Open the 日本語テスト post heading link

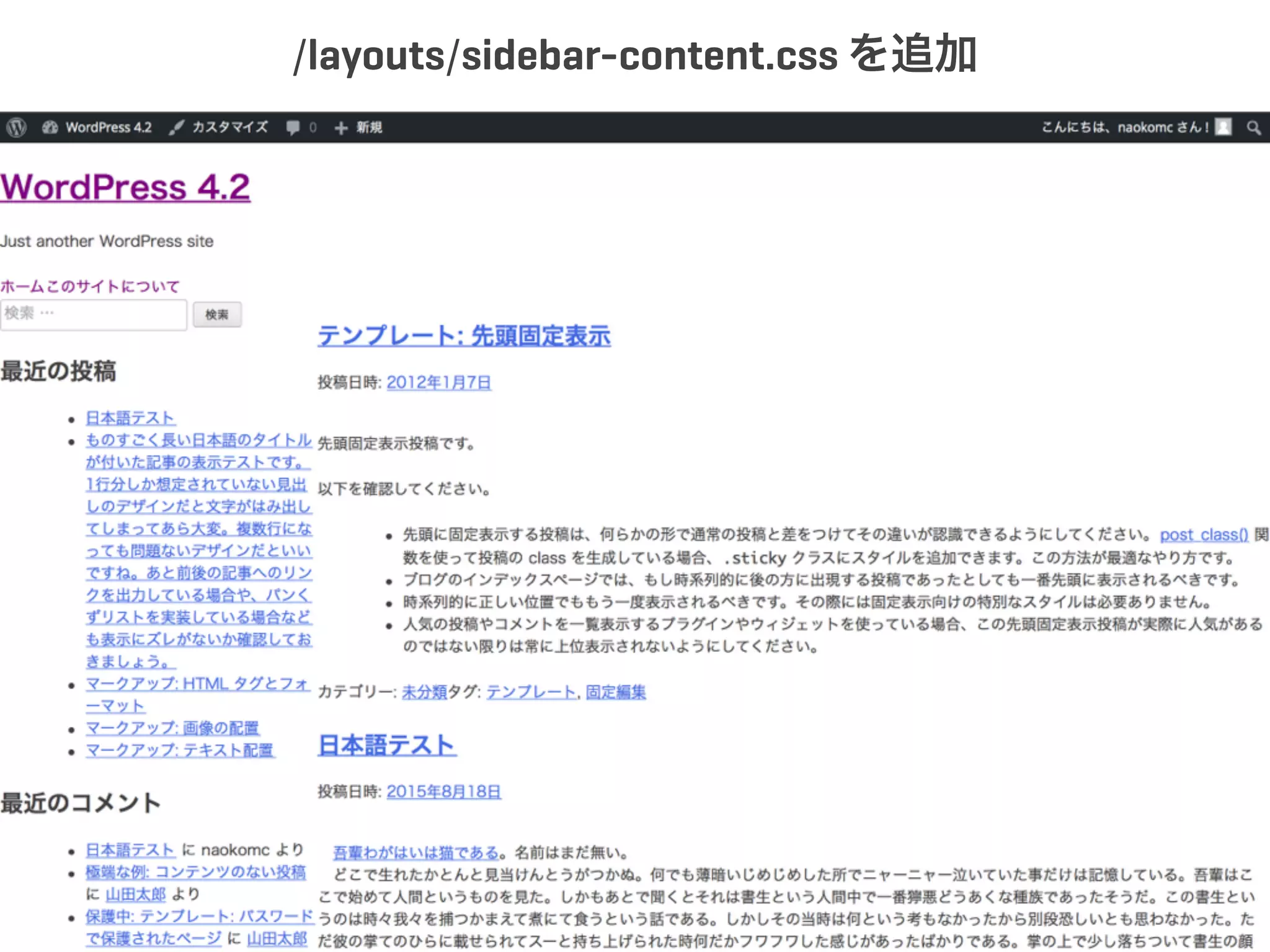click(387, 744)
